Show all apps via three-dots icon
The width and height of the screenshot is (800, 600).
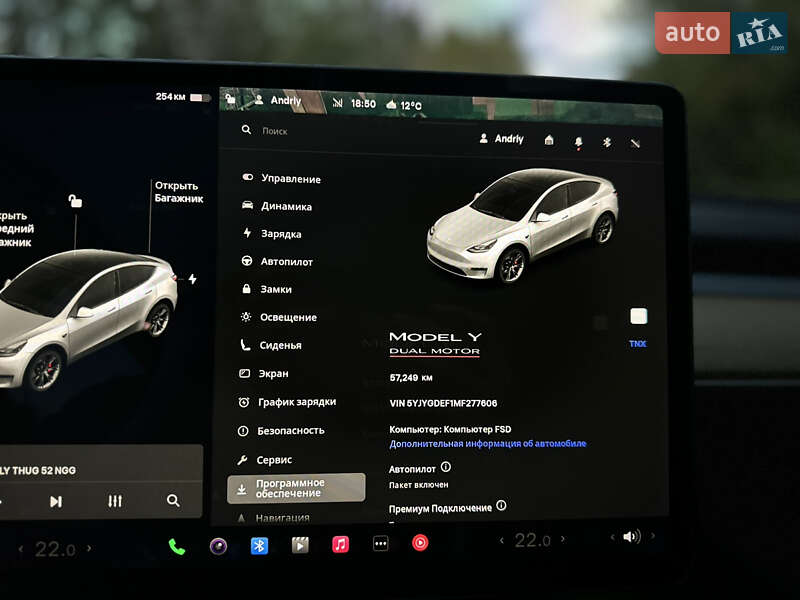380,544
